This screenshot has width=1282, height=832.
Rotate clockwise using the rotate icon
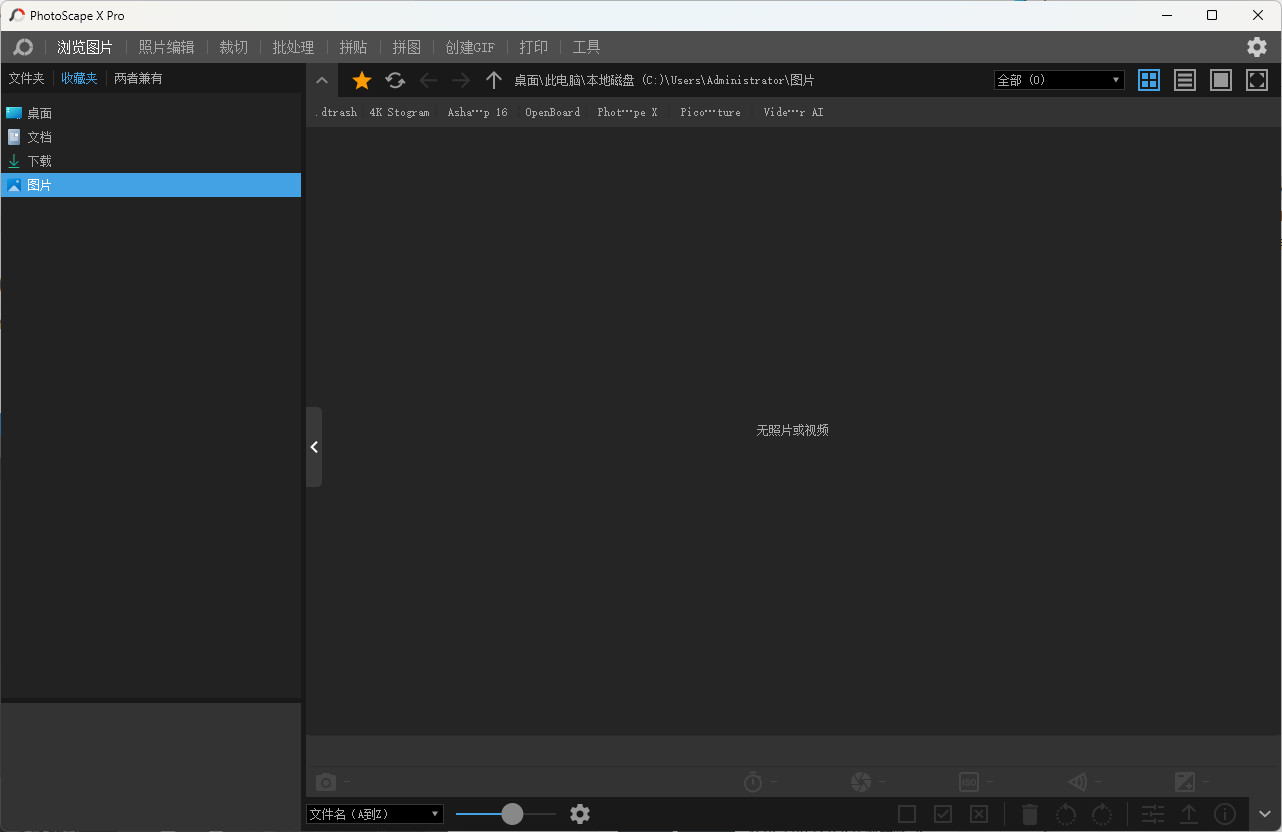(1102, 814)
